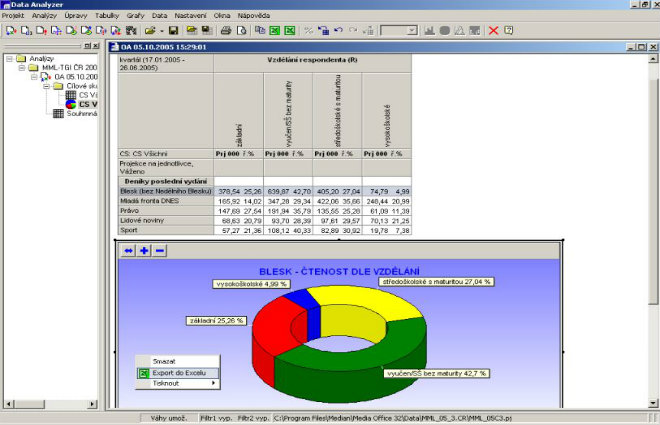
Task: Click the vertical scrollbar up arrow
Action: click(x=653, y=58)
